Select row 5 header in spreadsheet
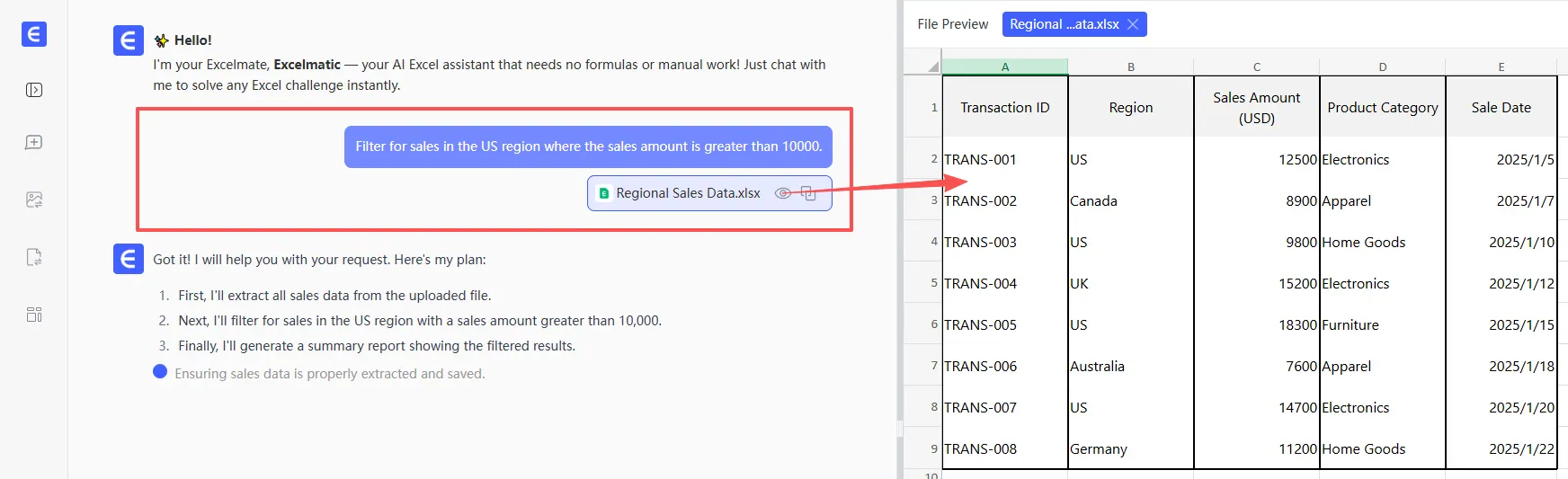 click(932, 283)
